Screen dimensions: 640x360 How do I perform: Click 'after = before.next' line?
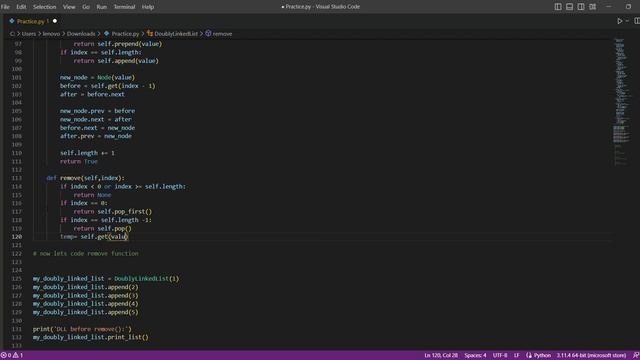point(92,94)
